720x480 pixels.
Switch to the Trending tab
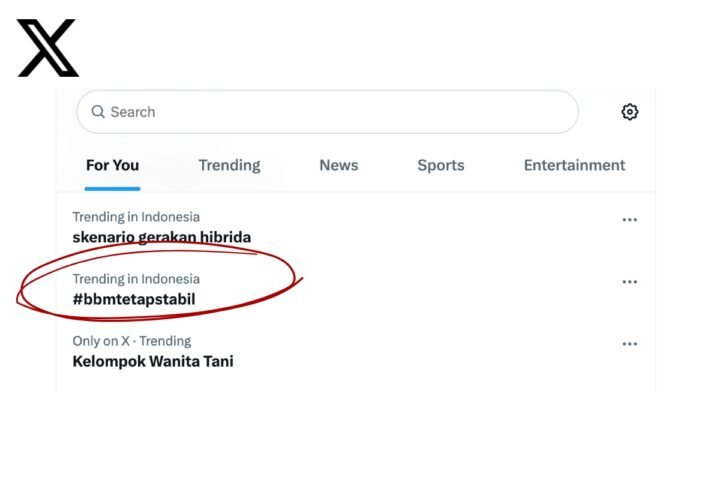pyautogui.click(x=229, y=165)
